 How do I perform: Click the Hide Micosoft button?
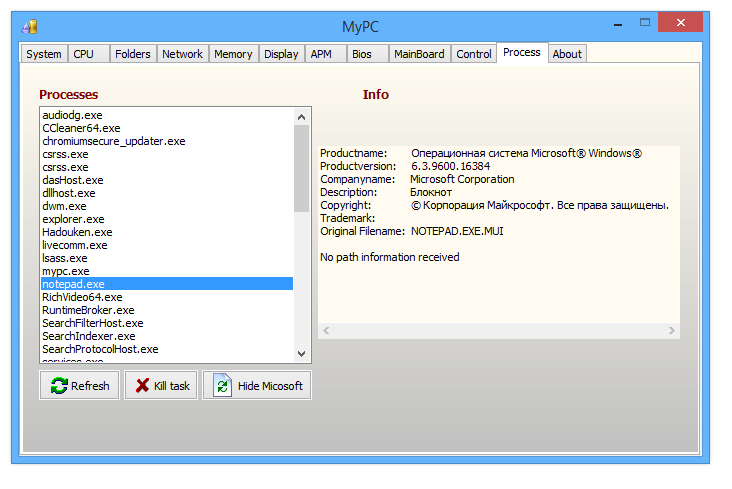[257, 385]
